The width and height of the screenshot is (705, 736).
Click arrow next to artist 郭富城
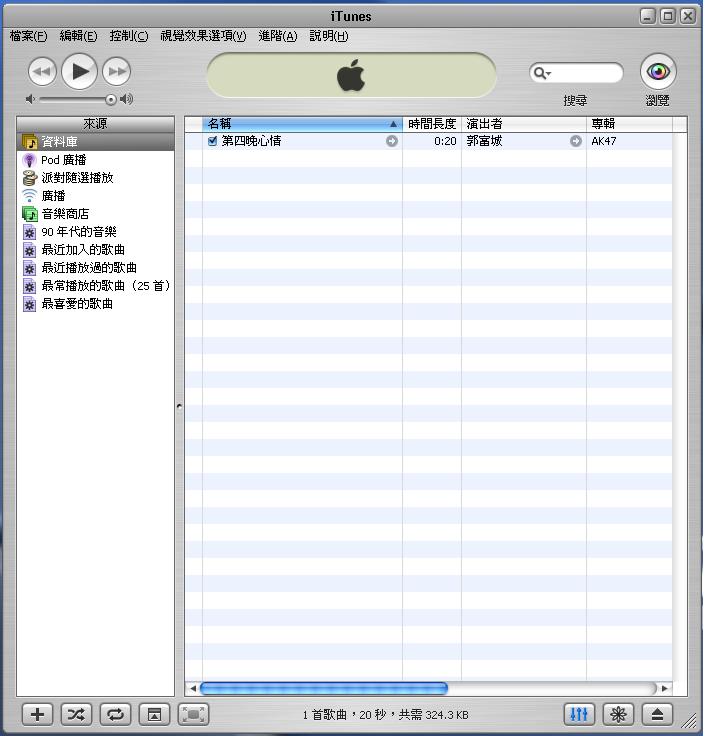[576, 141]
